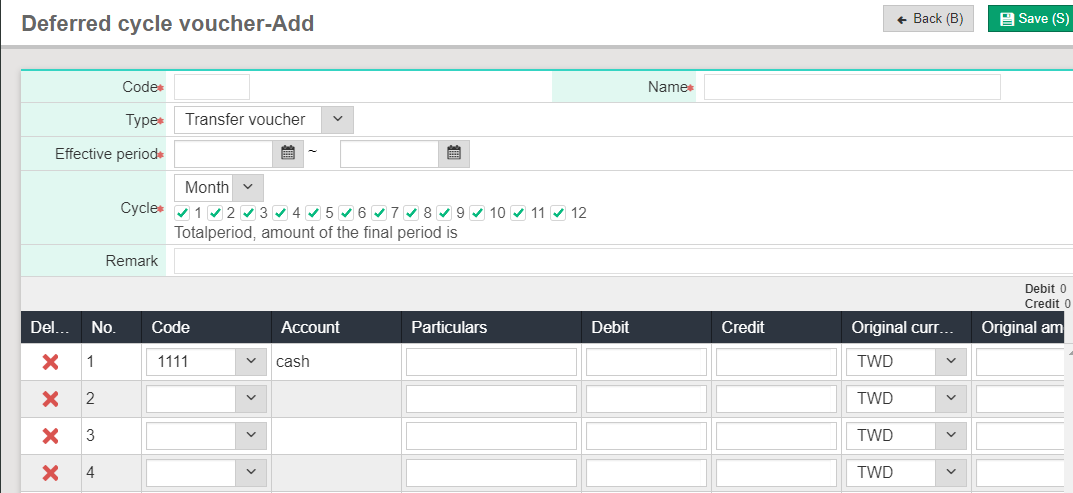Click the Debit column header
The image size is (1073, 493).
coord(610,327)
